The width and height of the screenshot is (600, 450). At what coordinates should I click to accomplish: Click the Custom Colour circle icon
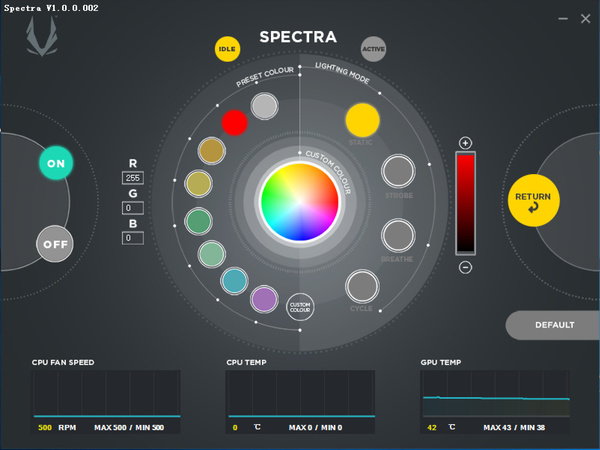(300, 307)
